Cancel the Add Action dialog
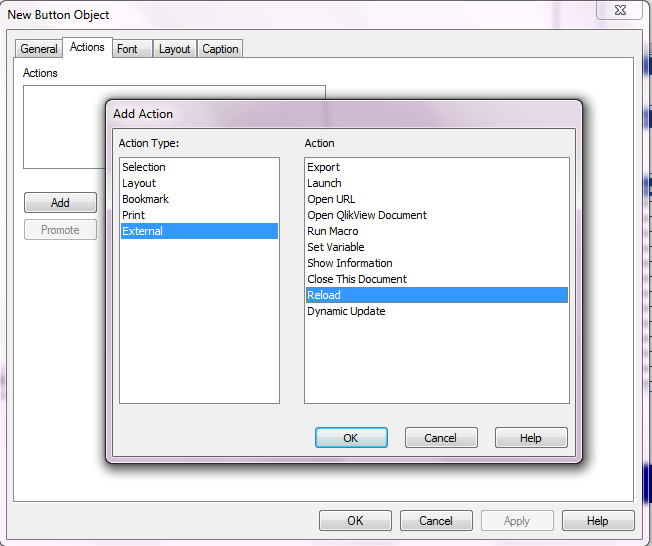 tap(441, 438)
